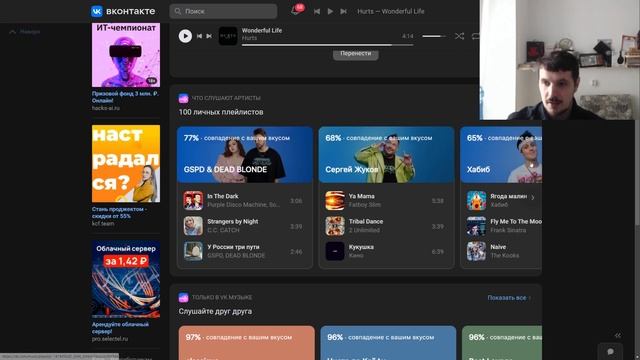Play Fly Me To The Moon cover

476,226
